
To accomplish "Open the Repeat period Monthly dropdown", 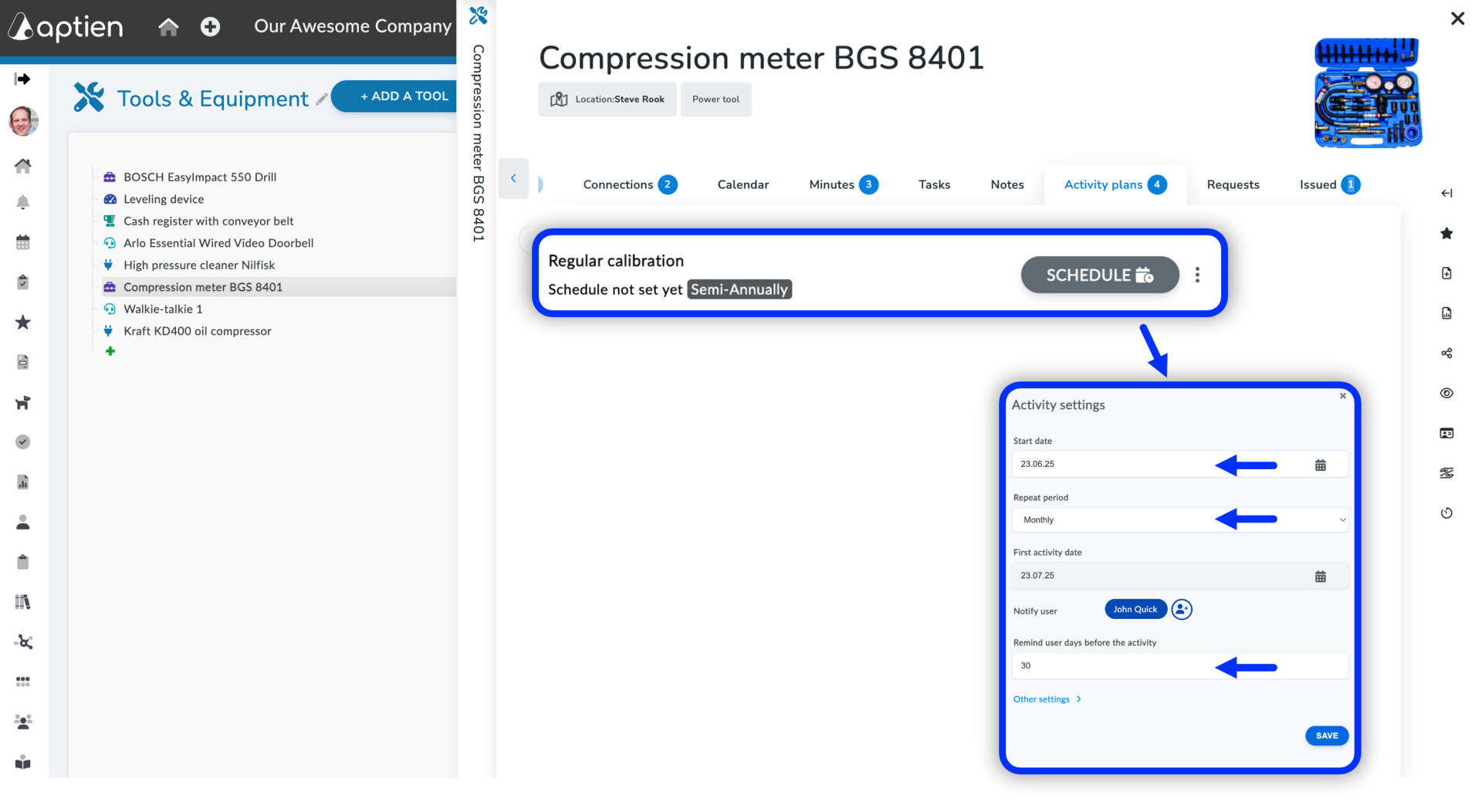I will [1180, 519].
